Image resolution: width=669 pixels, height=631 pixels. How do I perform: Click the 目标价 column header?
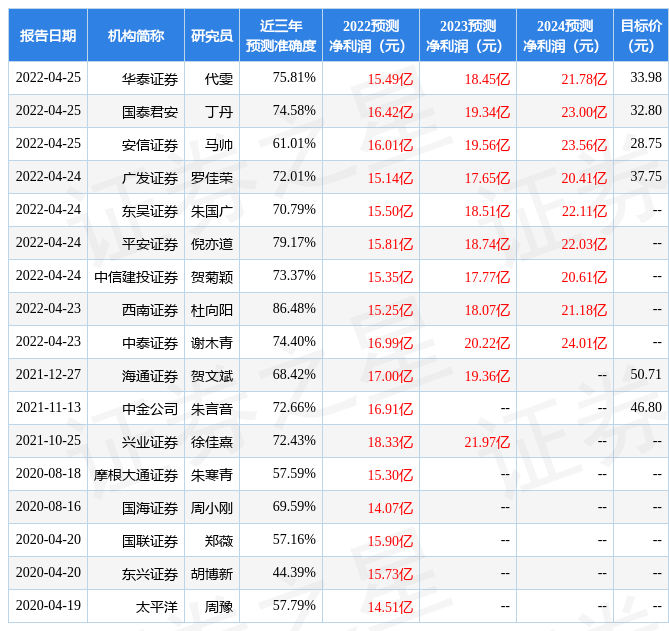click(x=641, y=35)
